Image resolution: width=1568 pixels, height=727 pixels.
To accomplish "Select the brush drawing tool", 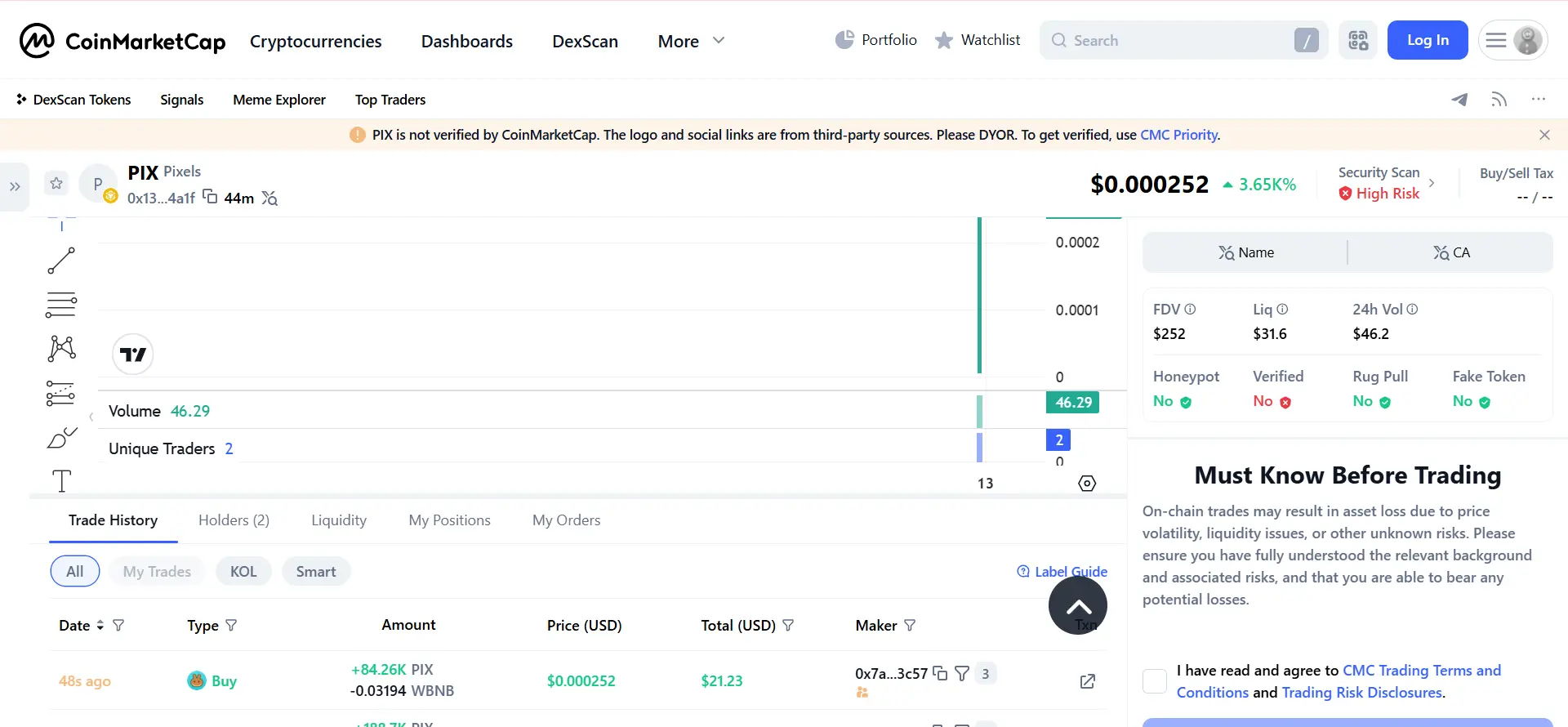I will 61,438.
